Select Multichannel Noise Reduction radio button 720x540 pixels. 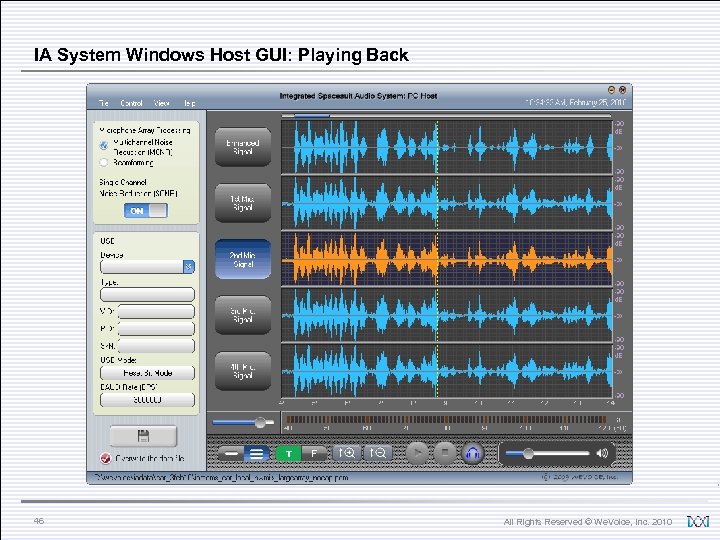104,146
